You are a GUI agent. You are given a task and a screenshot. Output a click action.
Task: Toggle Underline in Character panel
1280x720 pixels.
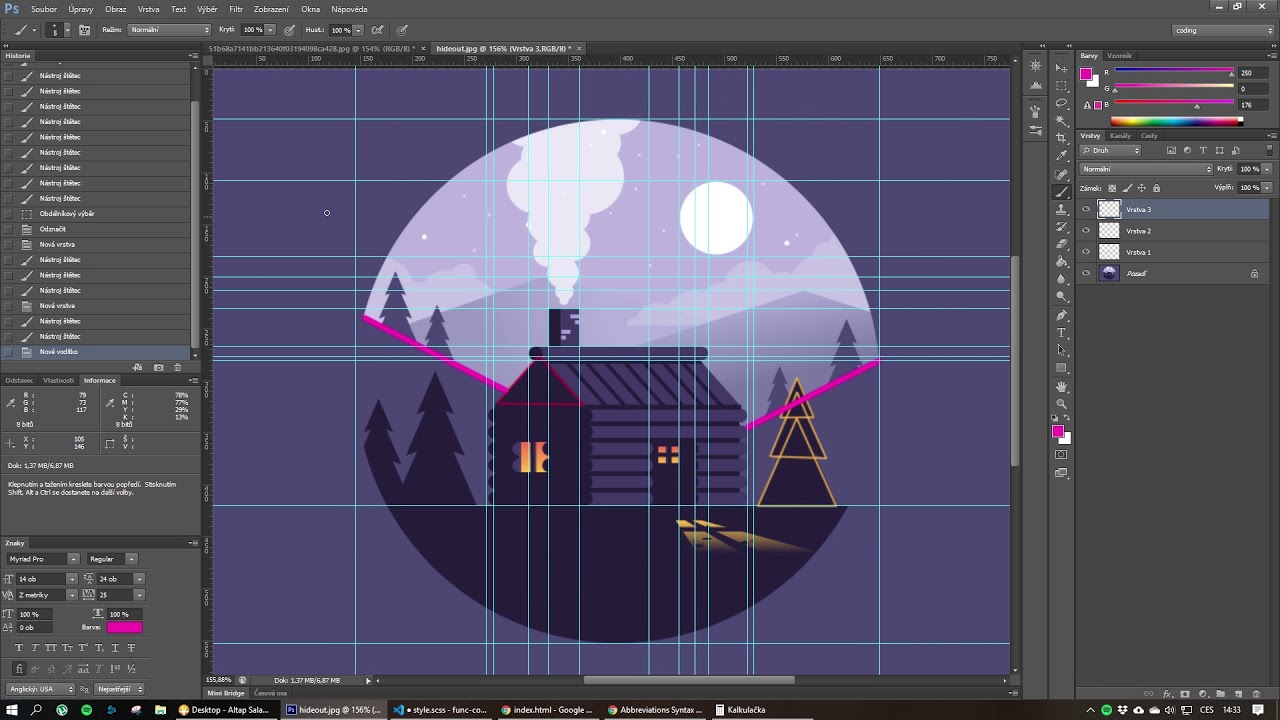pyautogui.click(x=115, y=648)
